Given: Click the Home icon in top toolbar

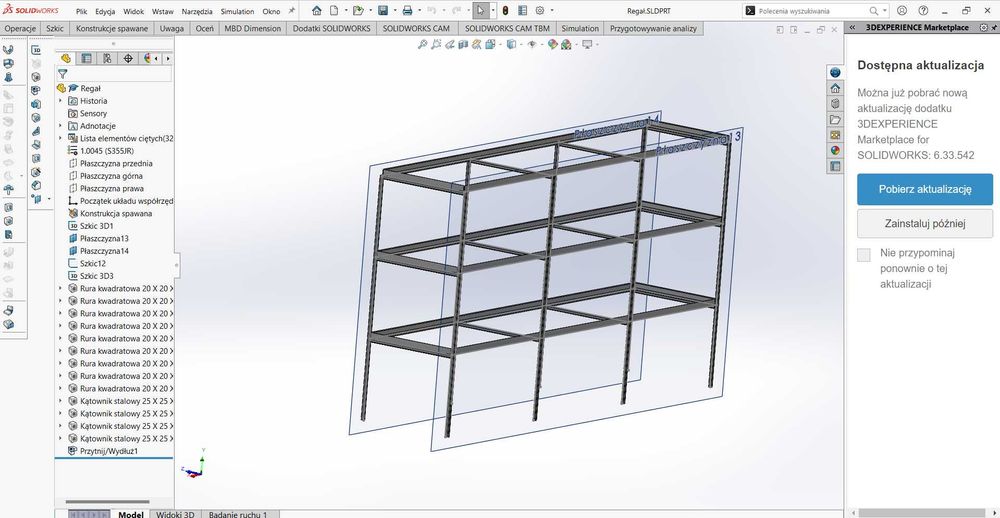Looking at the screenshot, I should tap(316, 11).
